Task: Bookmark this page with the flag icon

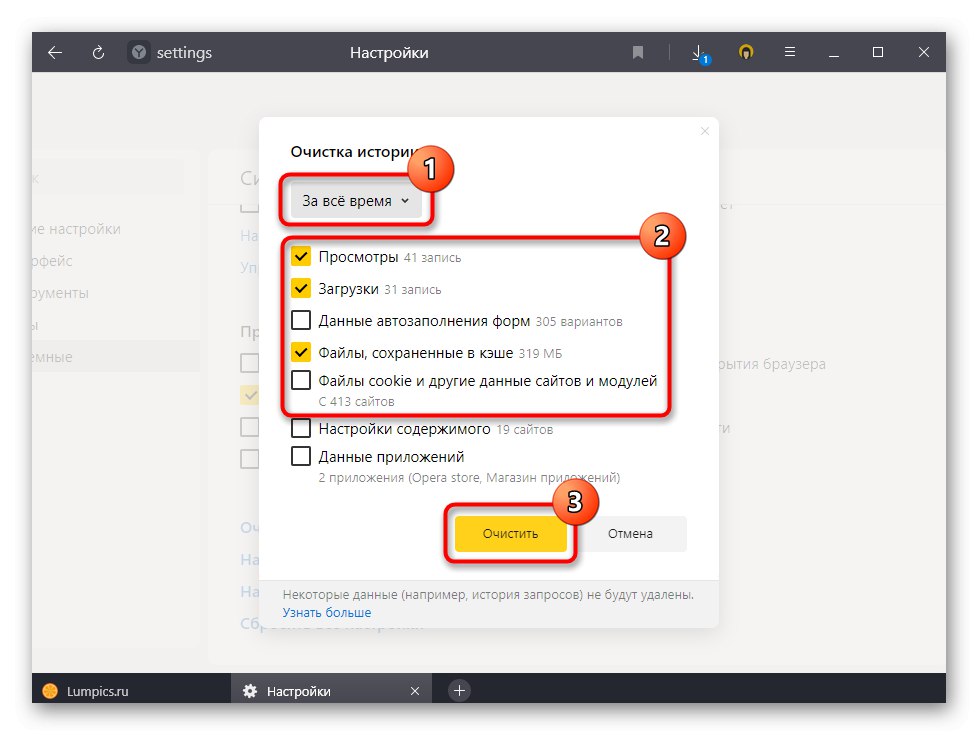Action: coord(637,52)
